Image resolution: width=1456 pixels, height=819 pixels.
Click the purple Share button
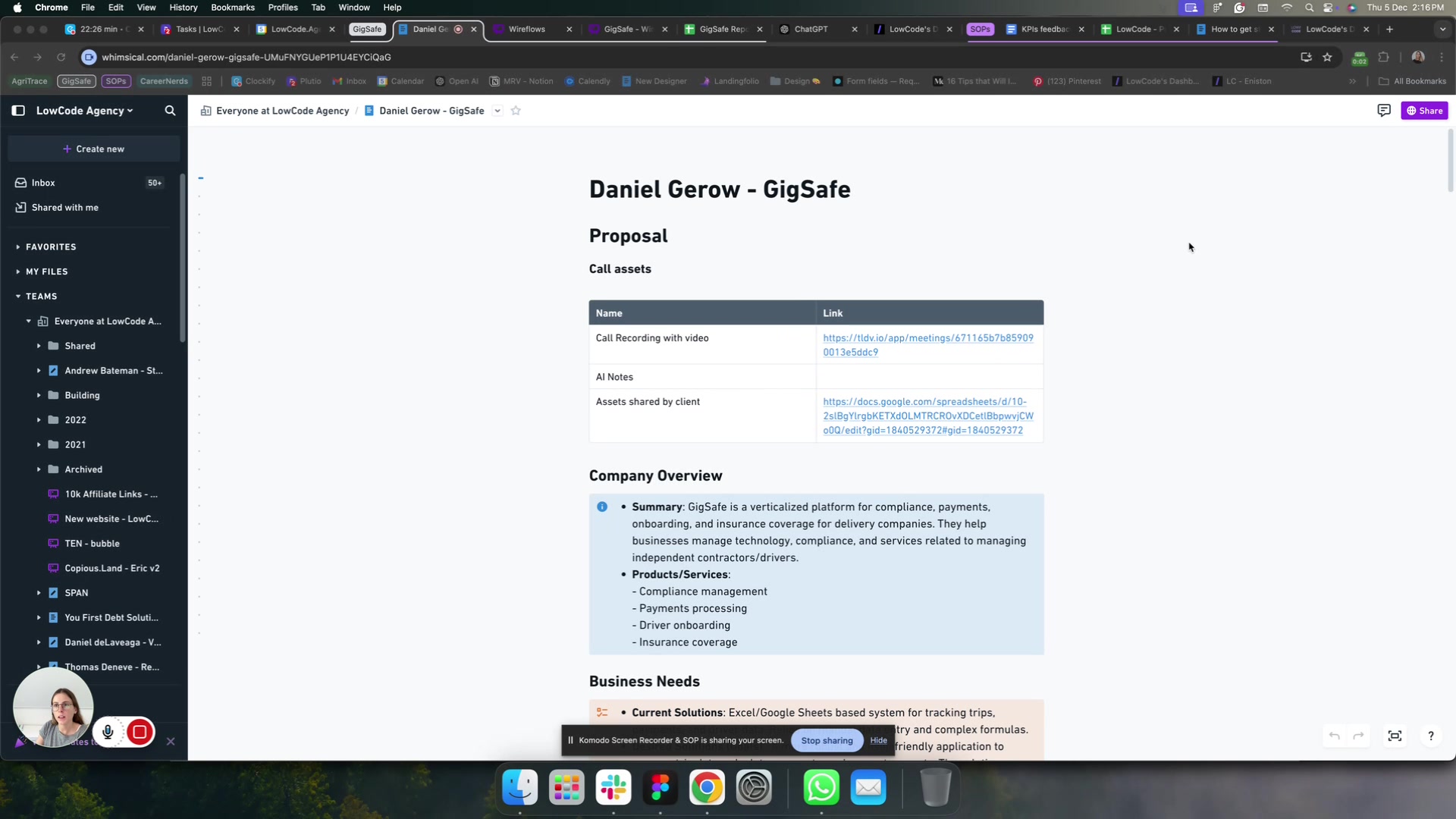(x=1424, y=111)
